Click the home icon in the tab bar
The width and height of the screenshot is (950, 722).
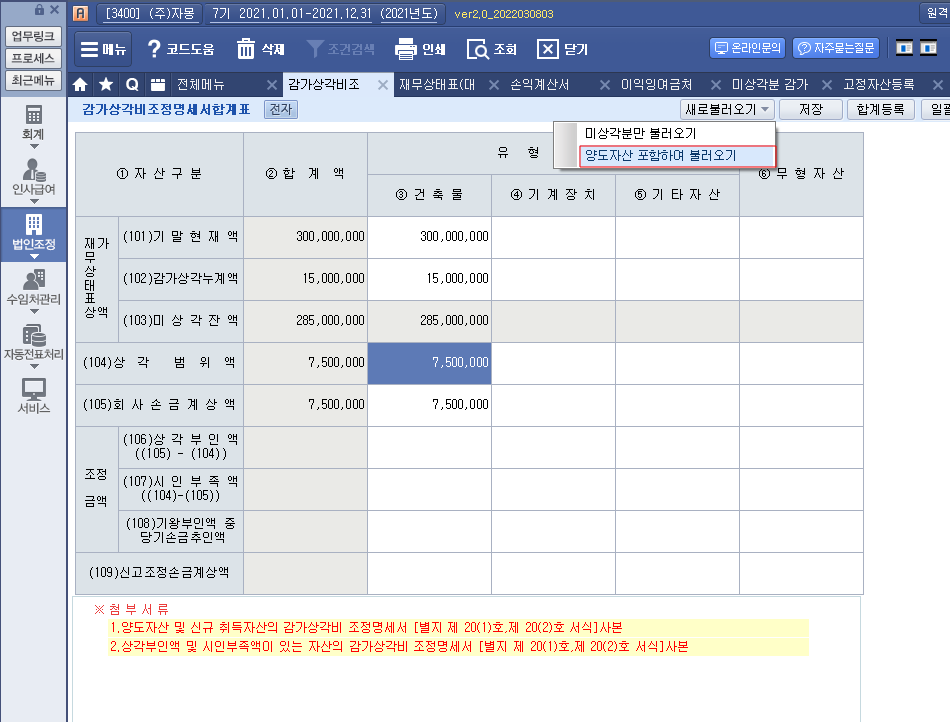(x=80, y=85)
